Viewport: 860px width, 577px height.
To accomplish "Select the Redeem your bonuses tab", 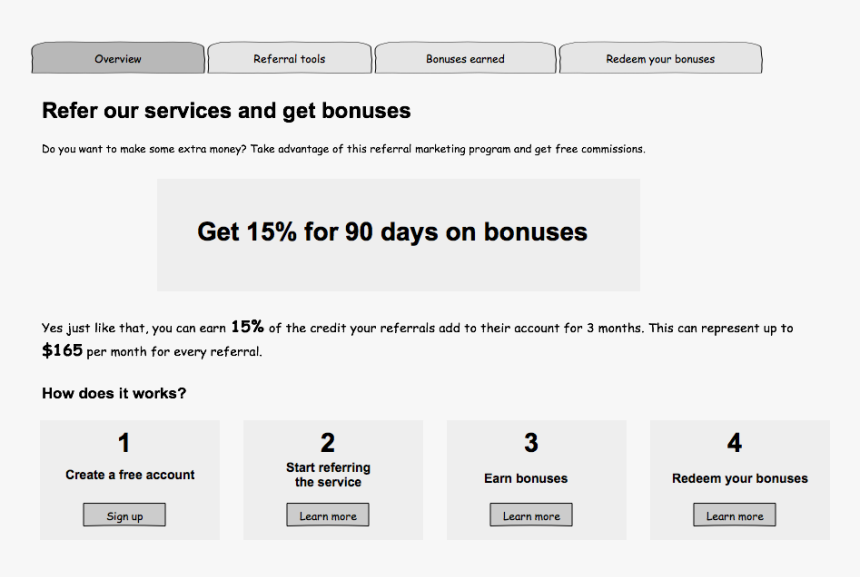I will 660,59.
